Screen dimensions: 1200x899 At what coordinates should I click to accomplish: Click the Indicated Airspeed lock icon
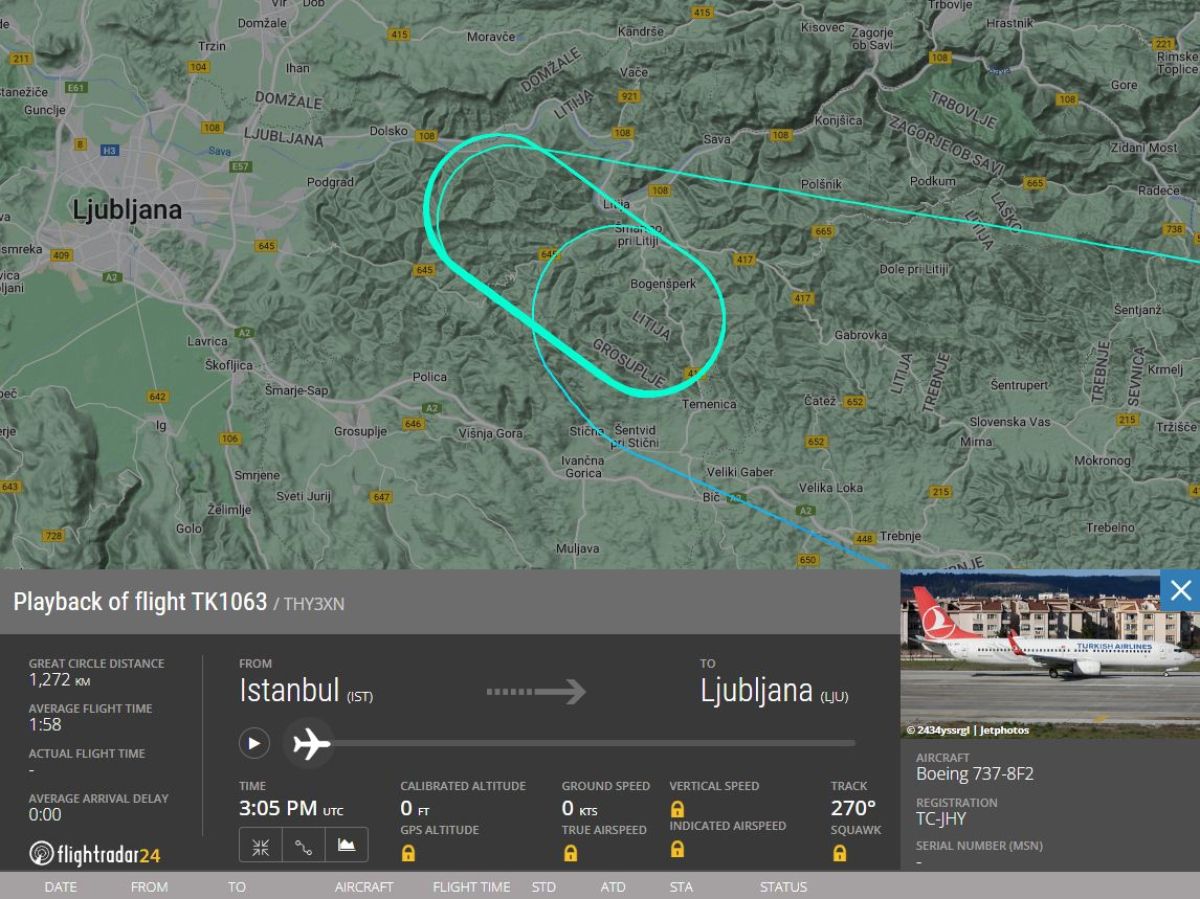677,849
